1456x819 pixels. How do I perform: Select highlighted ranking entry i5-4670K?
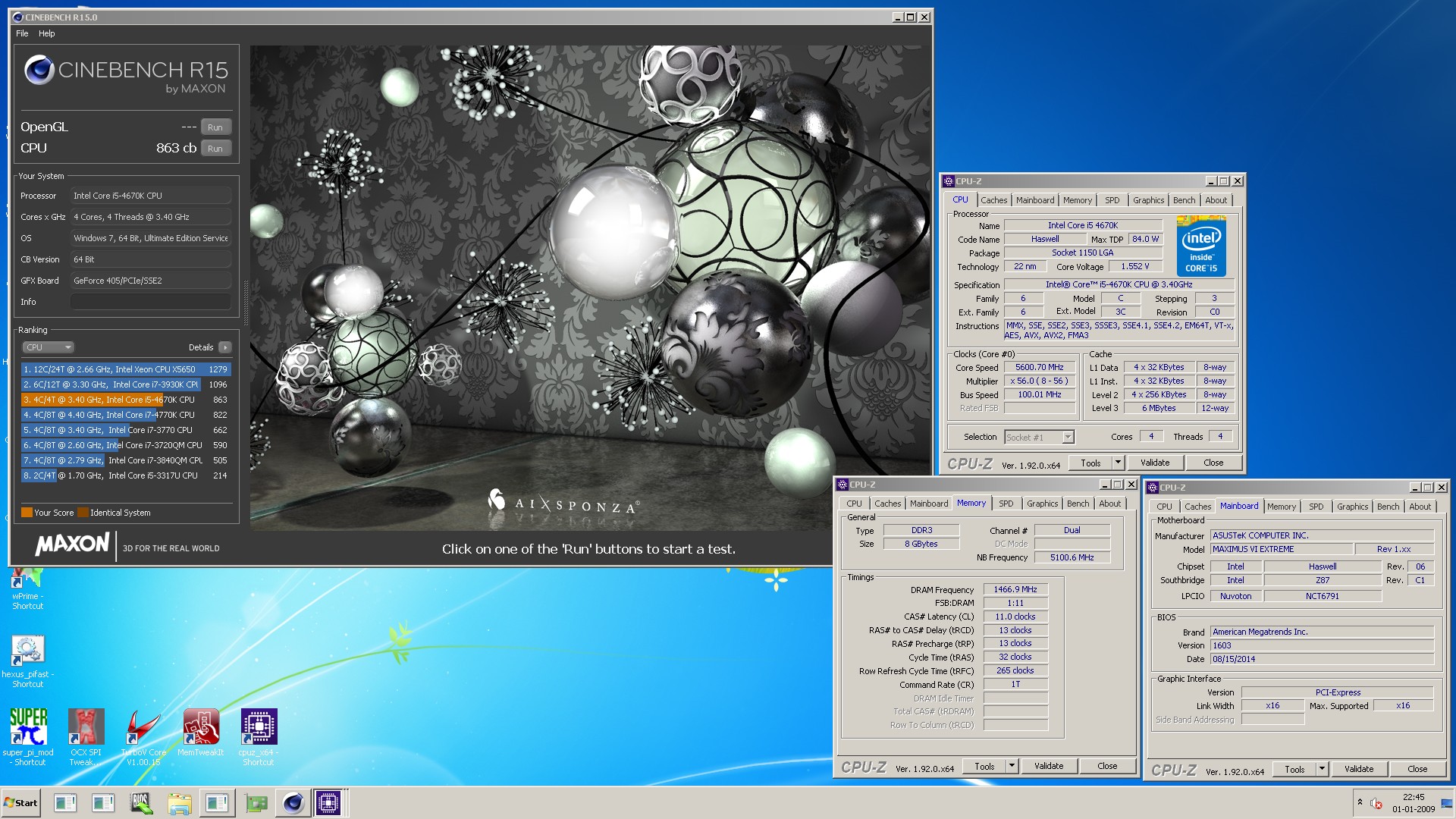click(x=126, y=400)
